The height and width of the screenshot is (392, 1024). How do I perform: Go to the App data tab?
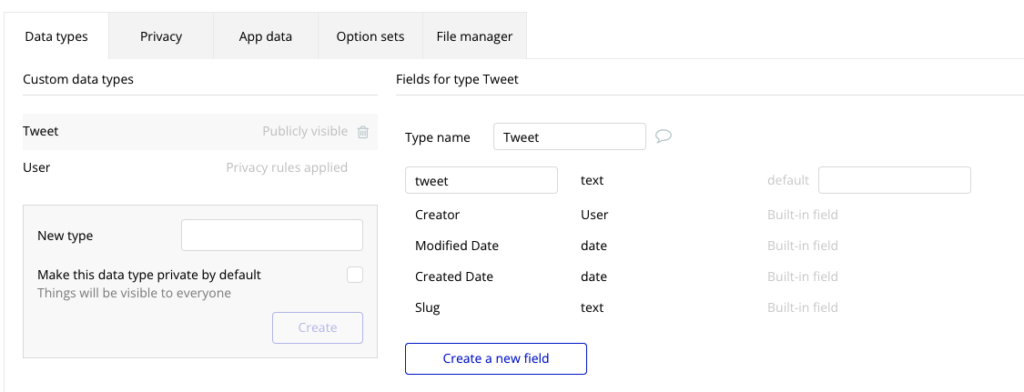point(265,37)
